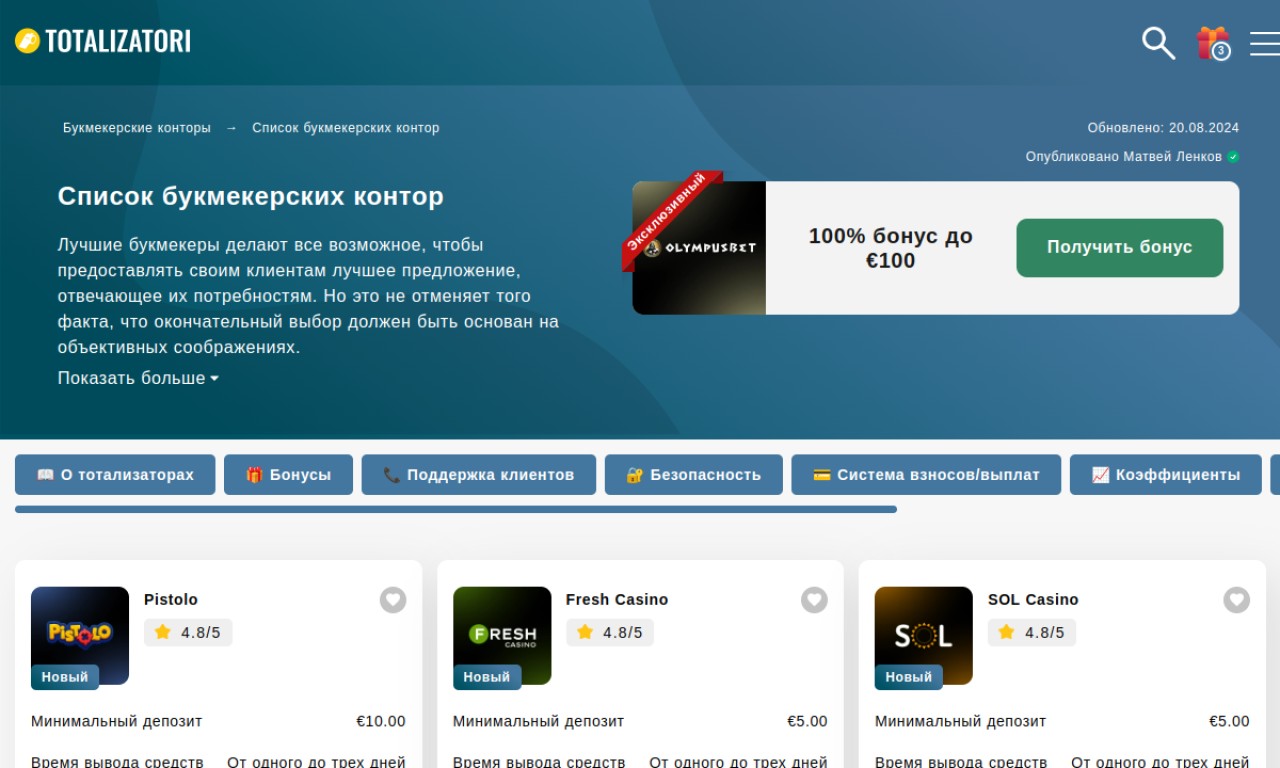The height and width of the screenshot is (768, 1280).
Task: Open the Pistolo title link
Action: [171, 600]
